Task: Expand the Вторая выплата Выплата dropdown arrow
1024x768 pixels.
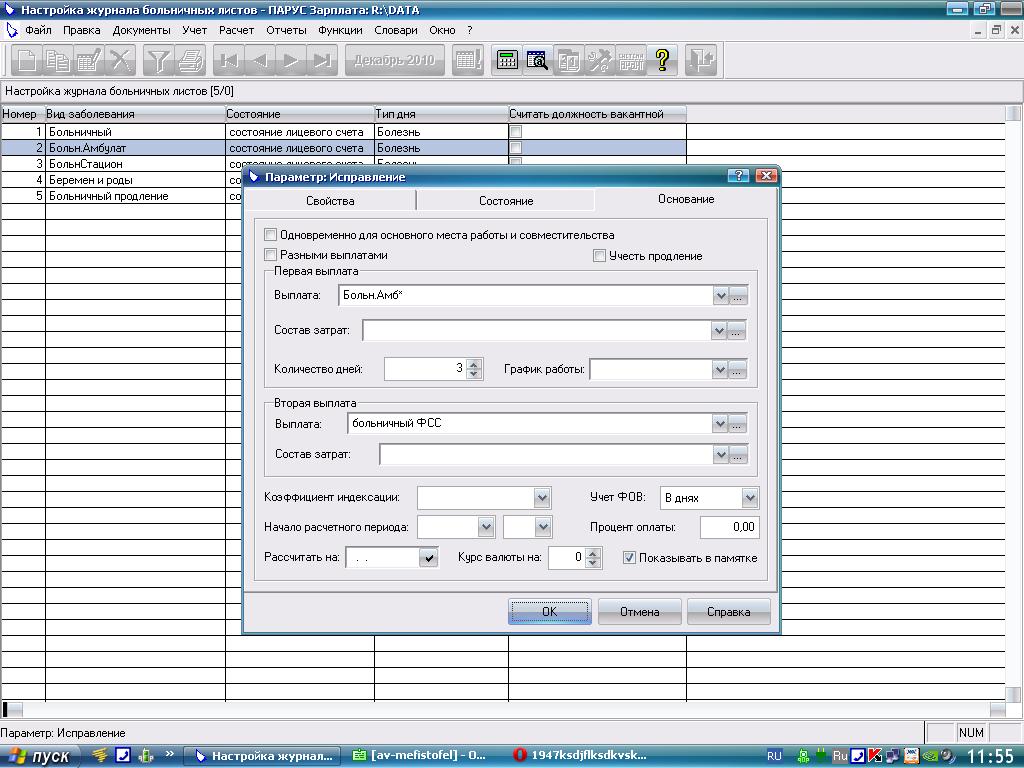Action: coord(720,424)
